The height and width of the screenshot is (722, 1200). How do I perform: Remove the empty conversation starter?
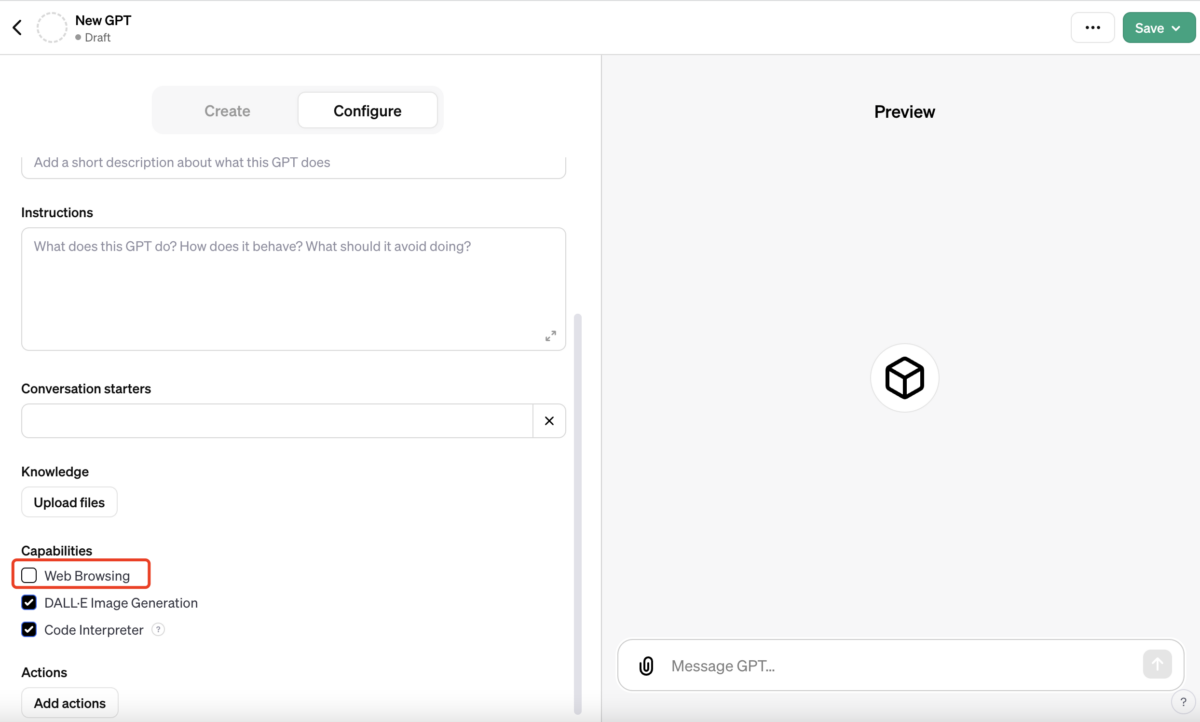point(548,420)
